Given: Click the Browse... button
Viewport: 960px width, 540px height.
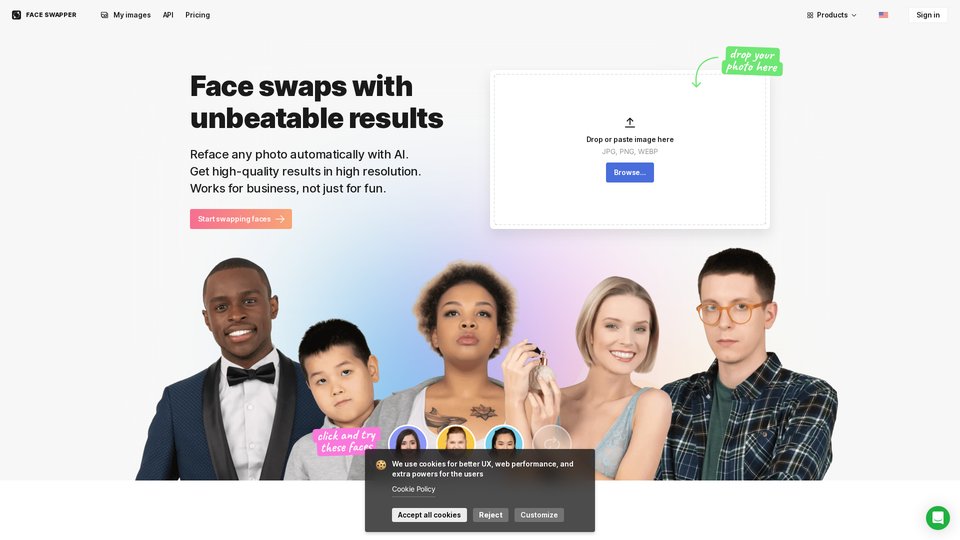Looking at the screenshot, I should [629, 173].
